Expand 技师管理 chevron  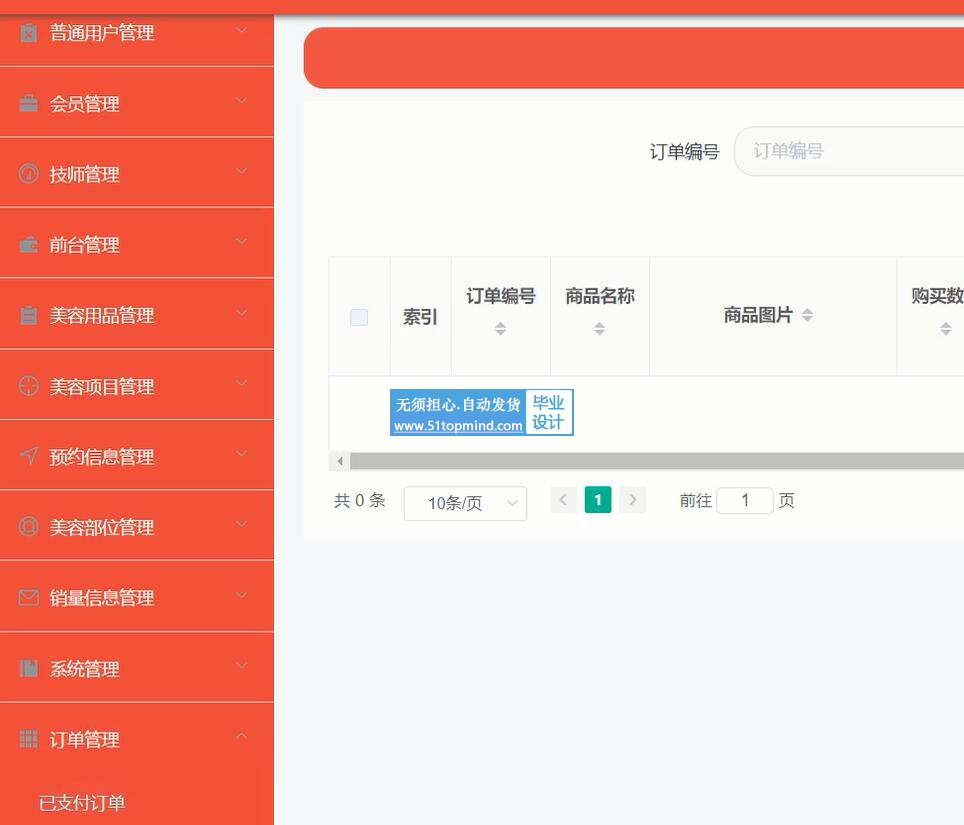coord(242,171)
